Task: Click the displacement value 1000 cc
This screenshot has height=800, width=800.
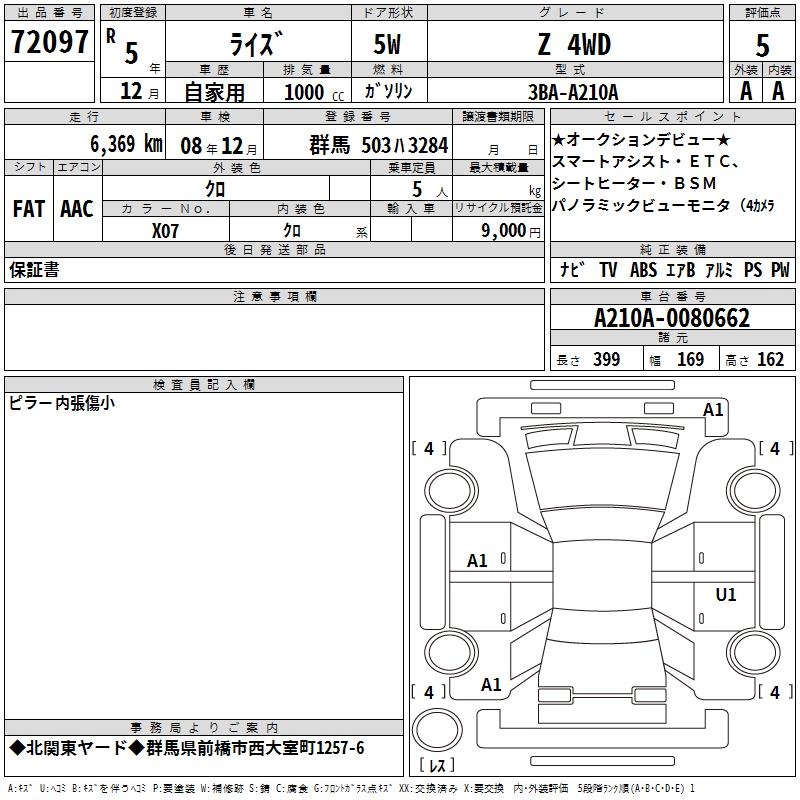Action: pyautogui.click(x=314, y=92)
